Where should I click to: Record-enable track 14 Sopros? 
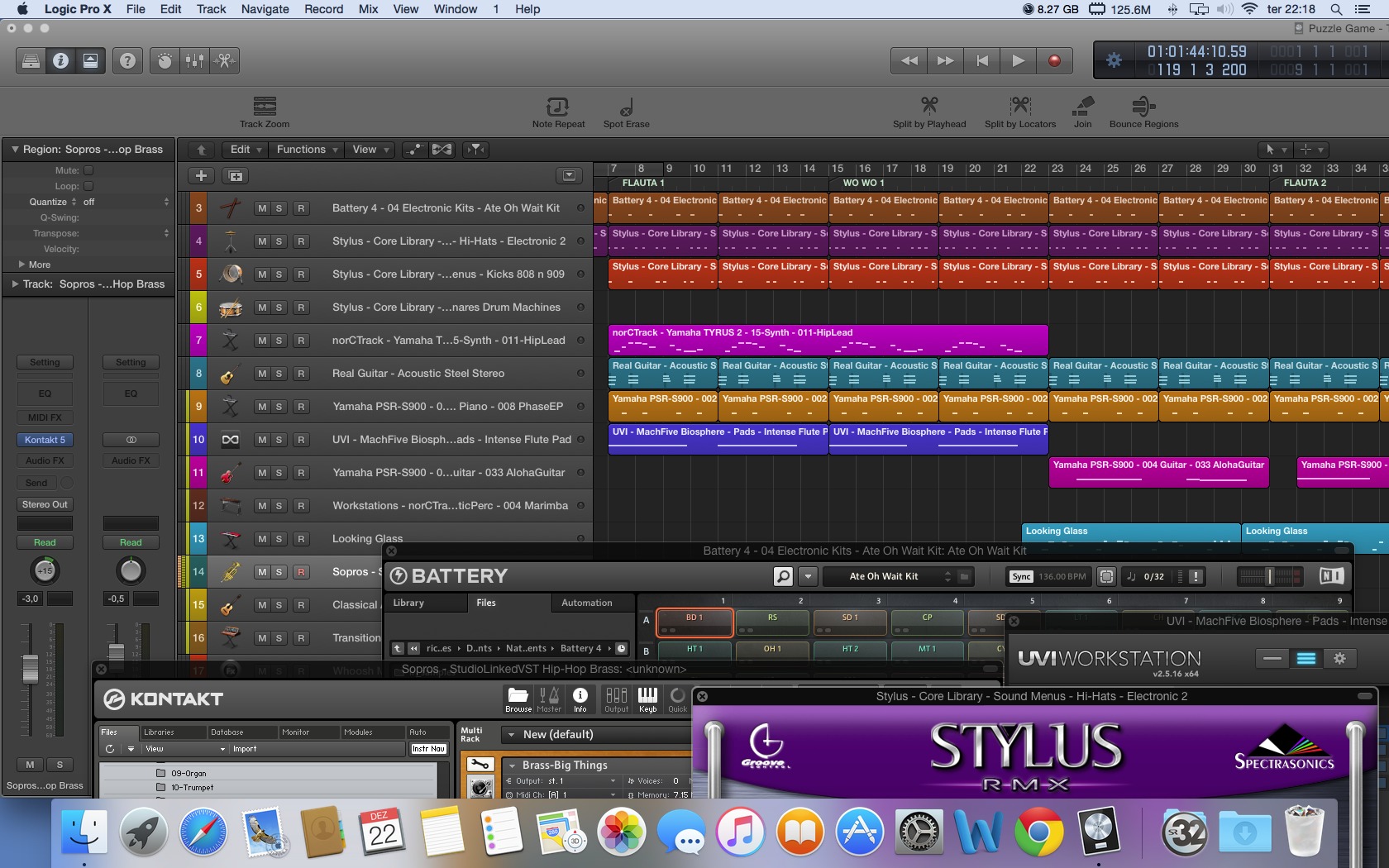pos(301,572)
